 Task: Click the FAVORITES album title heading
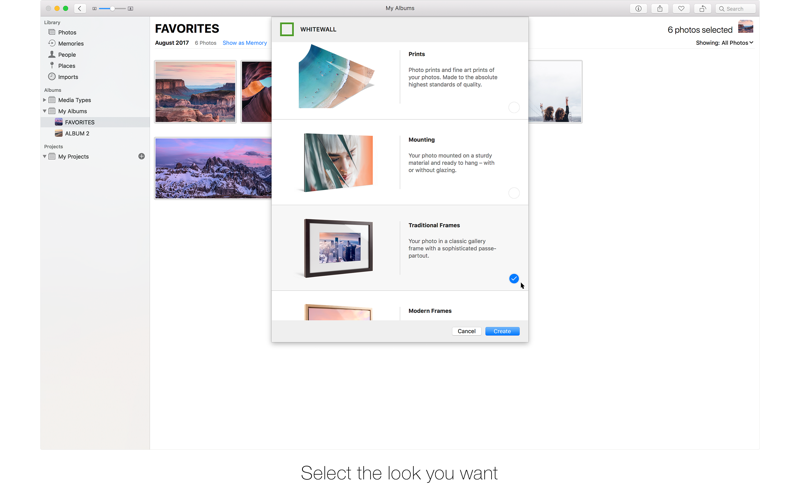coord(187,29)
